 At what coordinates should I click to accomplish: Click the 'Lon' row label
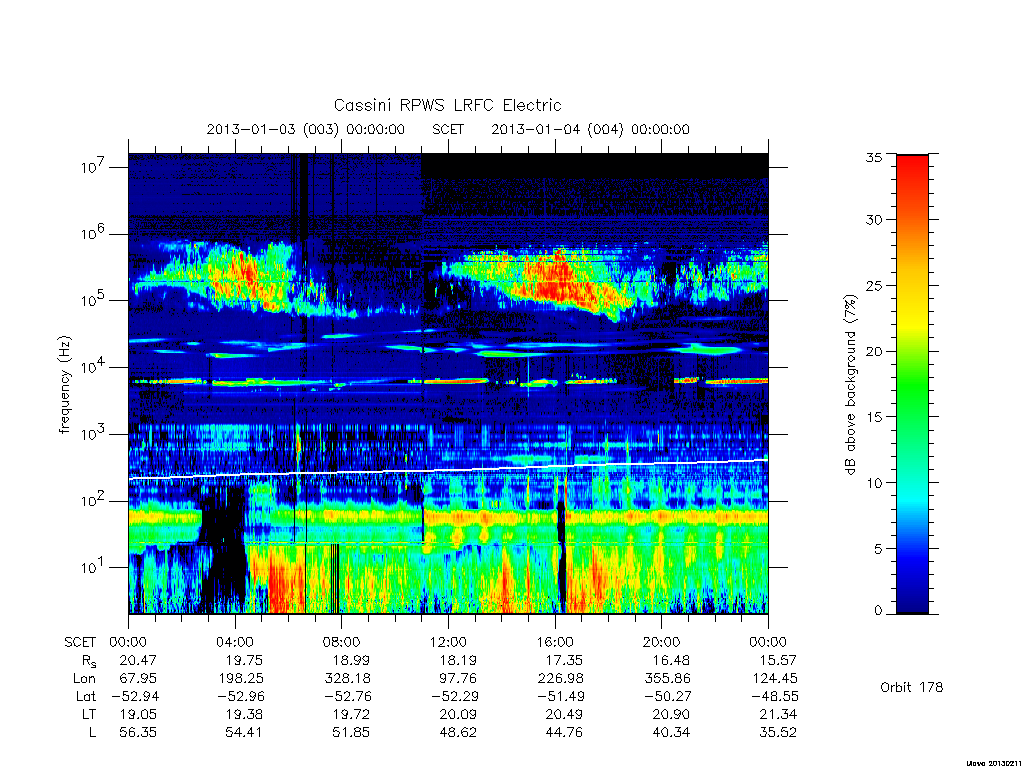[x=84, y=679]
